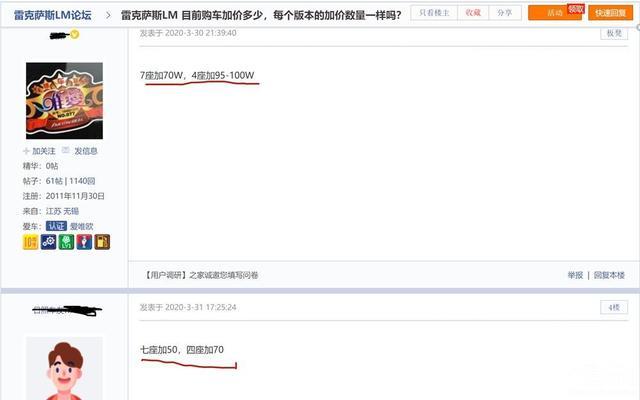Viewport: 640px width, 400px height.
Task: Click the post text 7座加70W，4座加95-100W
Action: (x=197, y=76)
